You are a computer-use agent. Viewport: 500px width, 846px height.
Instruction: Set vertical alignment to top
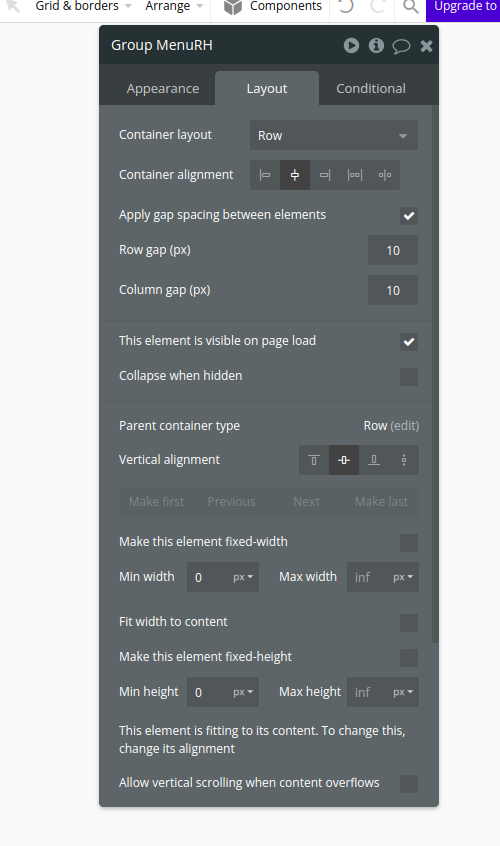tap(314, 460)
